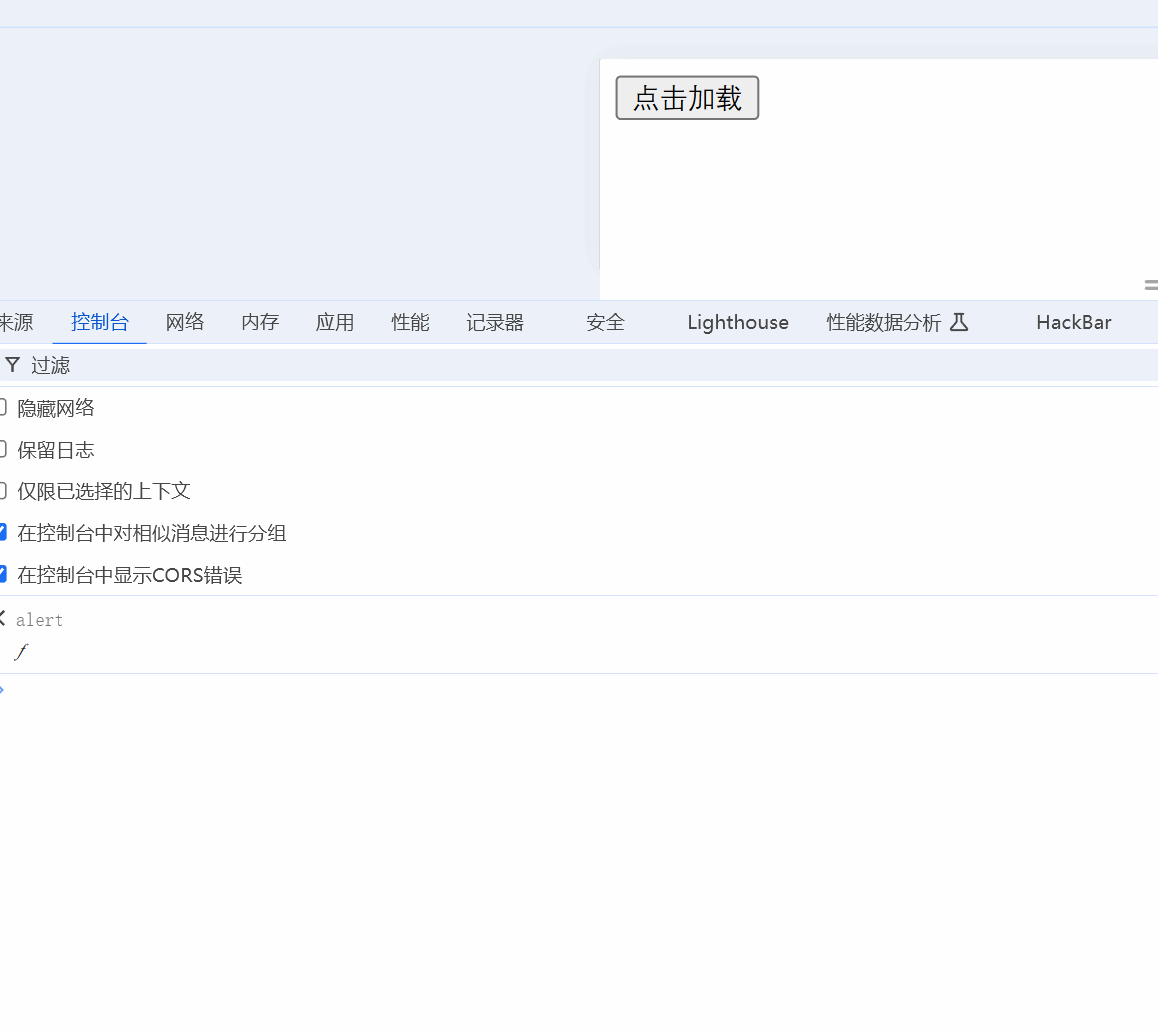The height and width of the screenshot is (1033, 1158).
Task: Switch to the 网络 tab
Action: (185, 322)
